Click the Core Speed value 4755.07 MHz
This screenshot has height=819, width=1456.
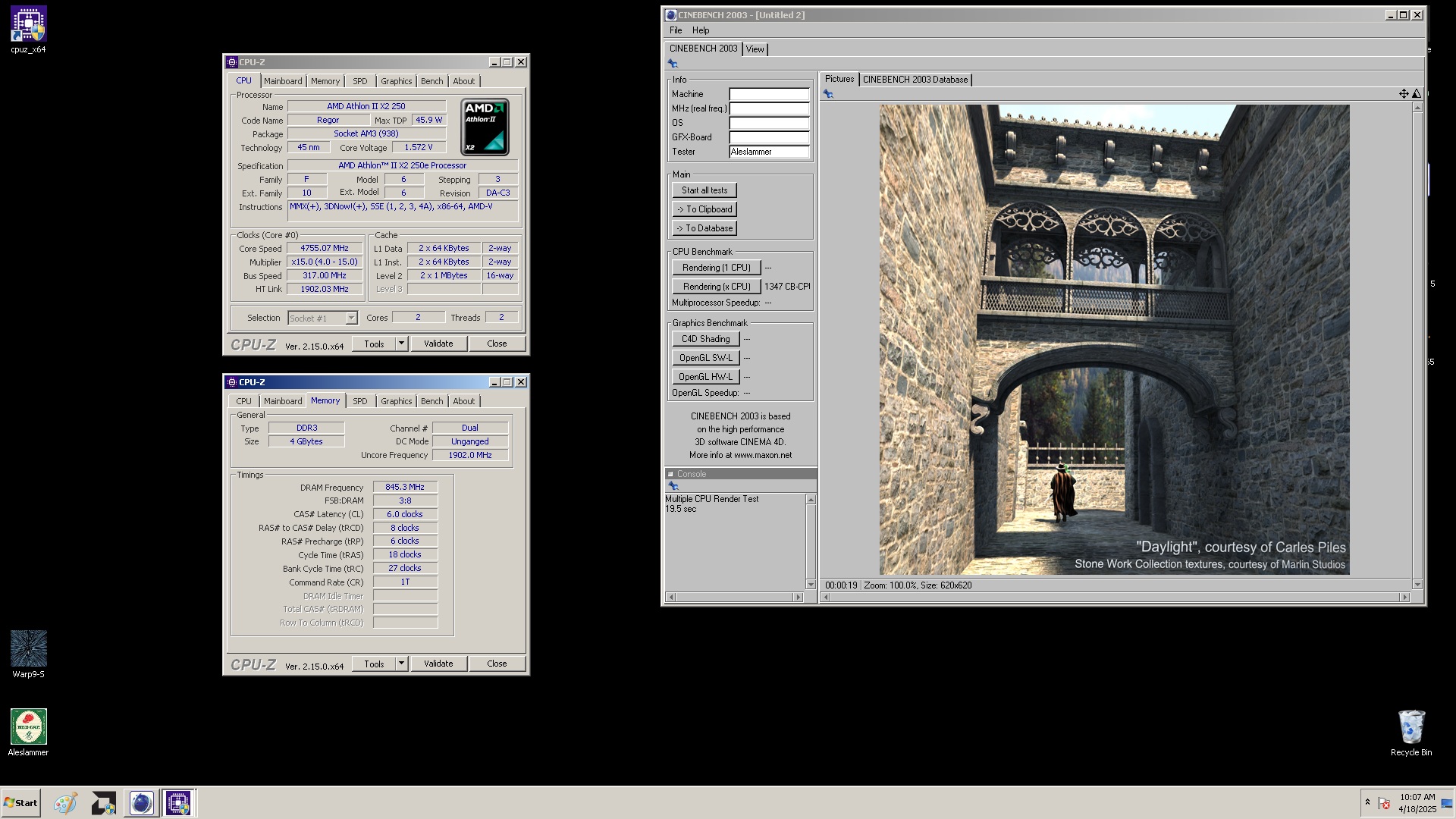point(325,249)
